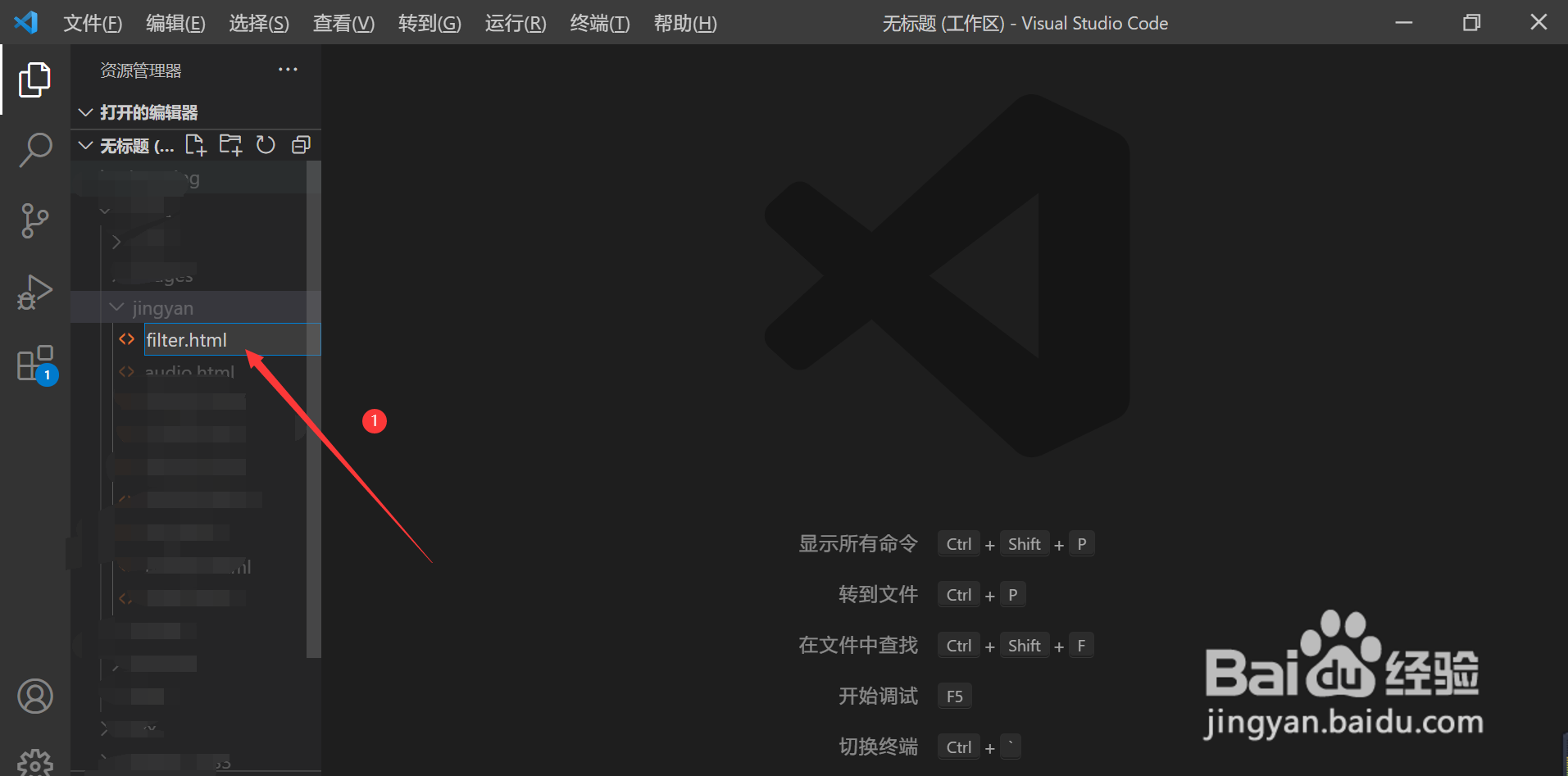Refresh the explorer with the refresh icon

click(x=266, y=145)
